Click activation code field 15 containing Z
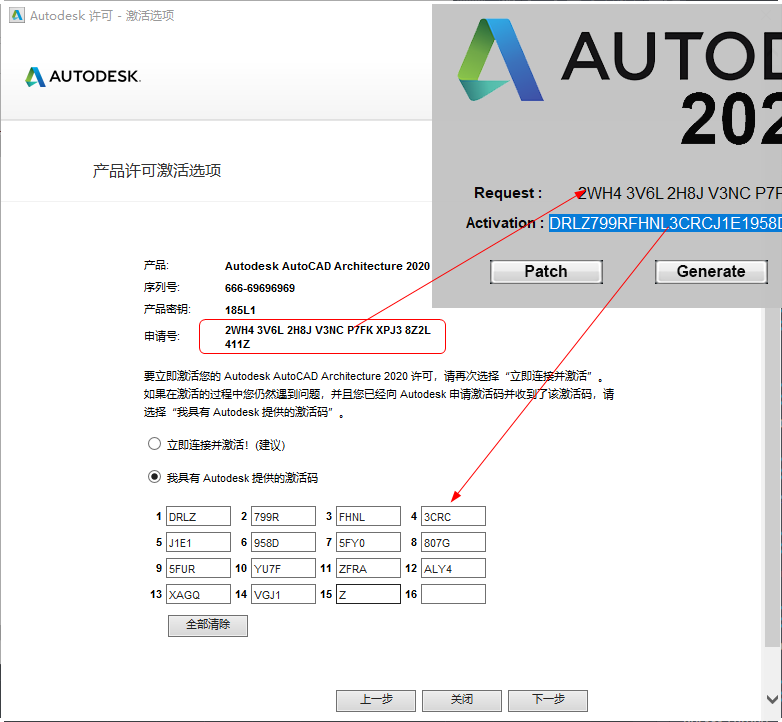The height and width of the screenshot is (722, 782). pyautogui.click(x=368, y=594)
